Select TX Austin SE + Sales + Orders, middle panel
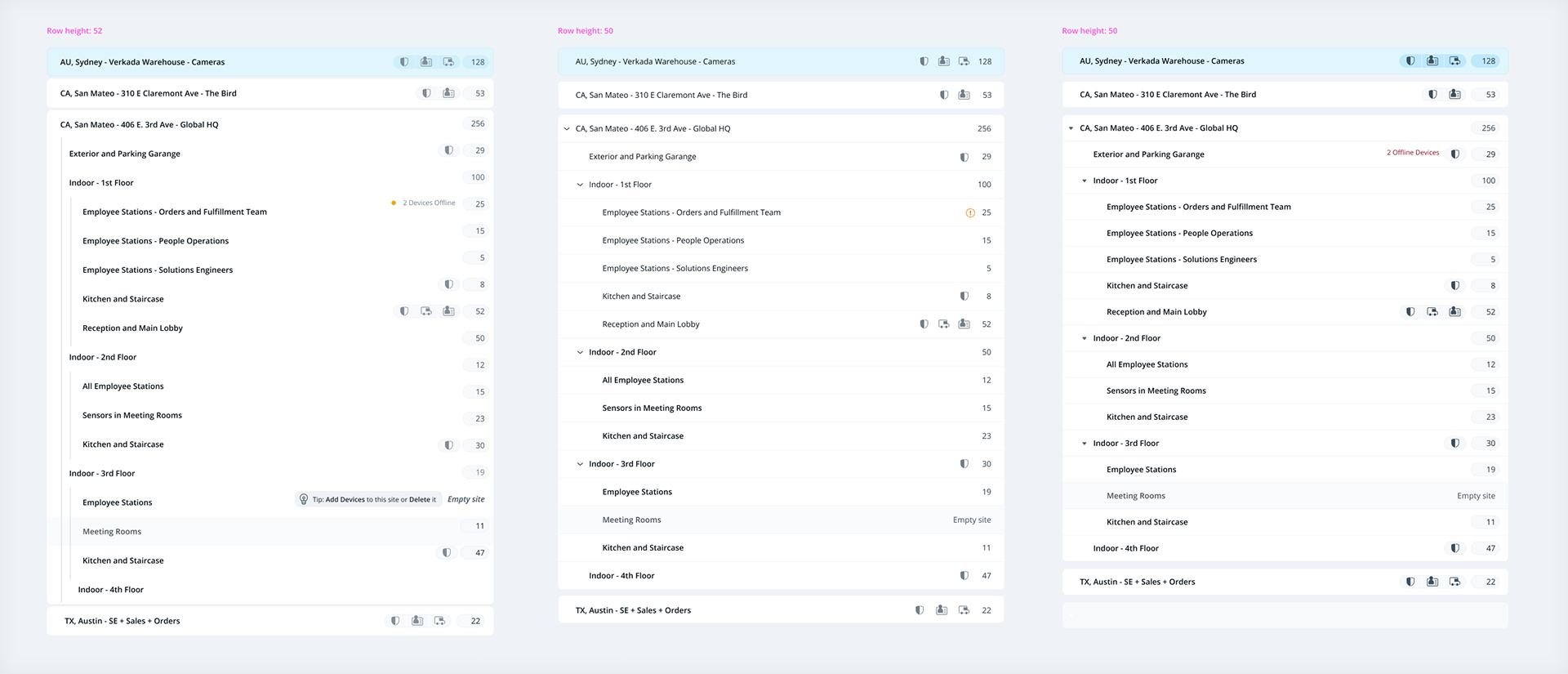The height and width of the screenshot is (674, 1568). [x=781, y=610]
